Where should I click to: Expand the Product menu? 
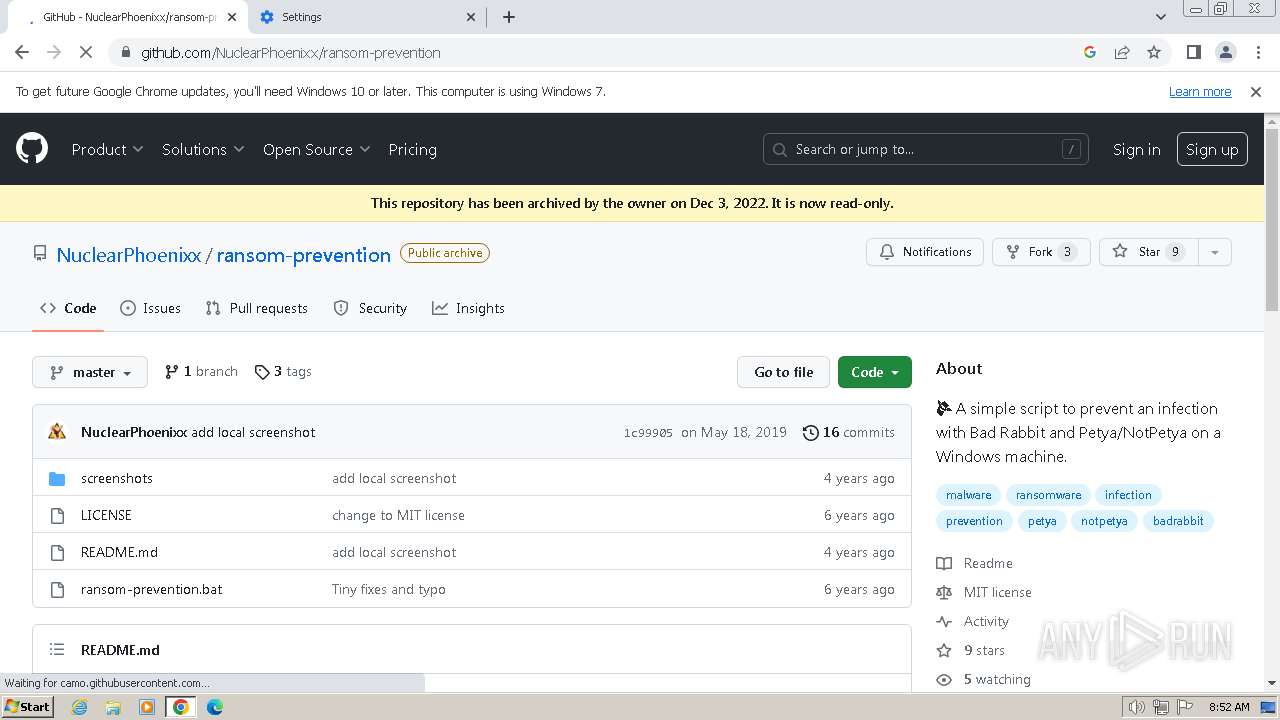108,149
